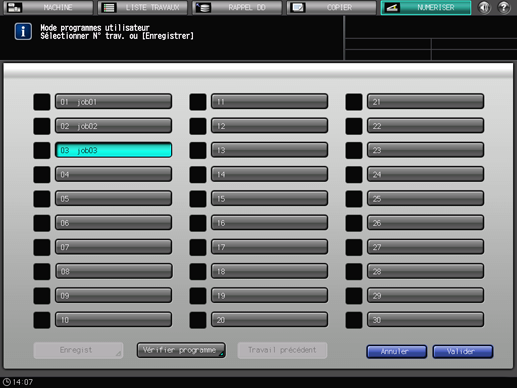Choose program slot 07
Image resolution: width=517 pixels, height=388 pixels.
(113, 247)
